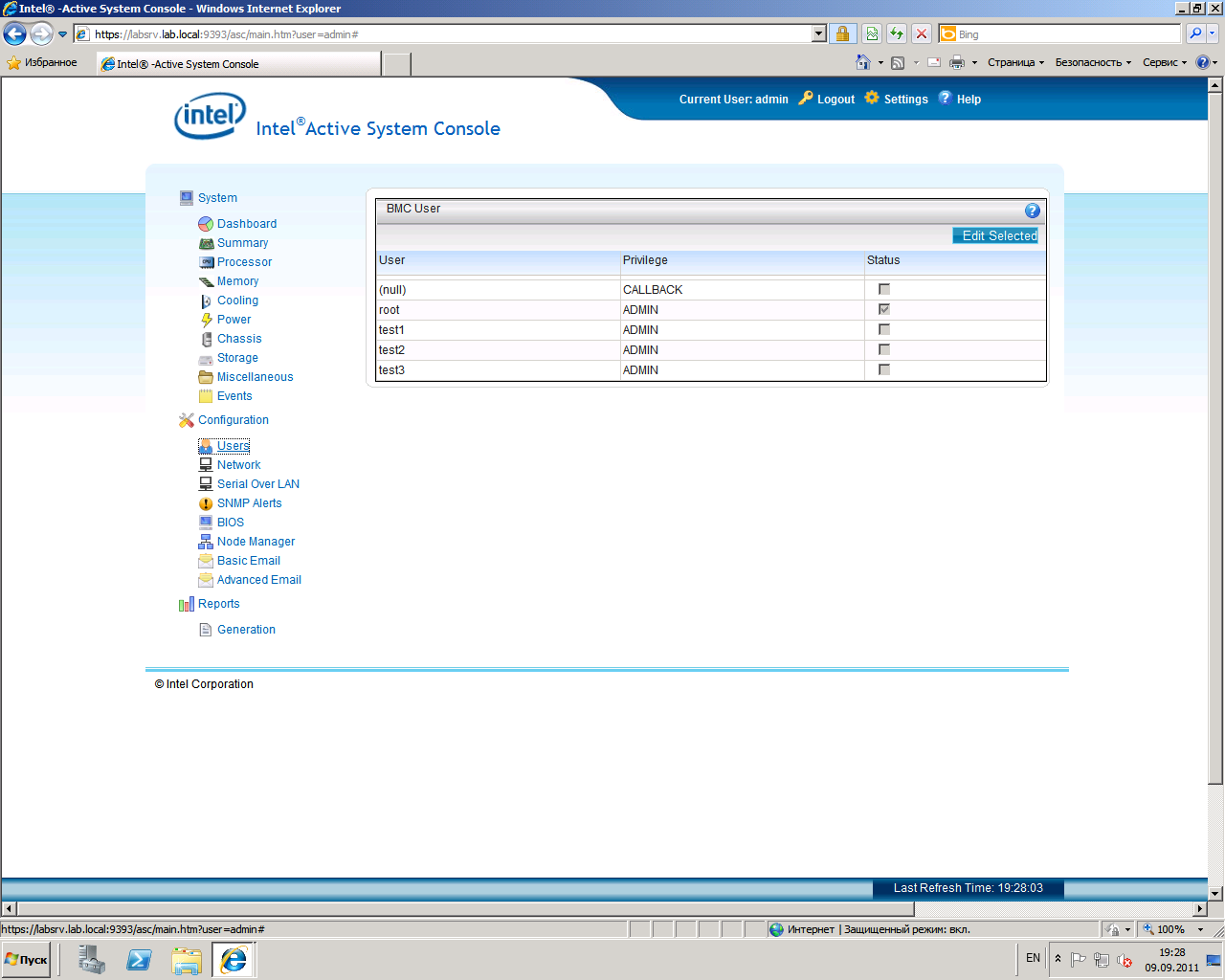Click the Dashboard pie chart icon

click(206, 224)
